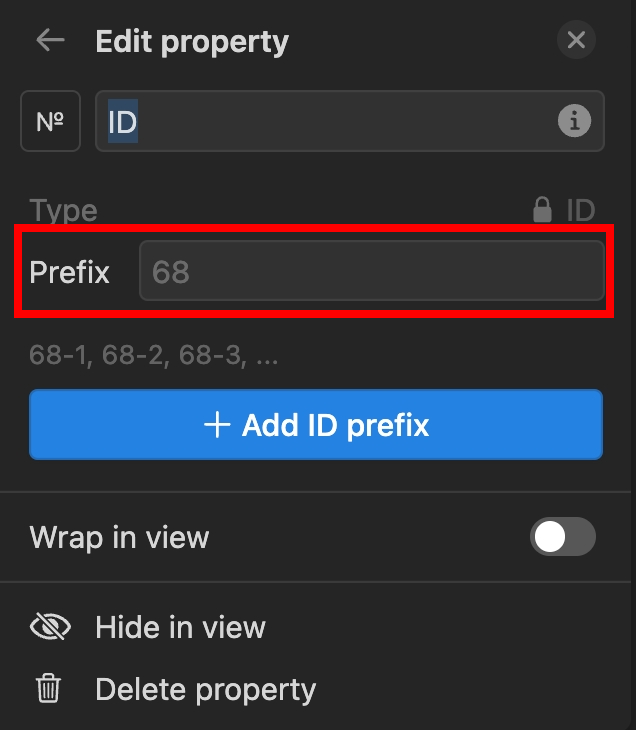
Task: Click the Type row label
Action: [x=64, y=210]
